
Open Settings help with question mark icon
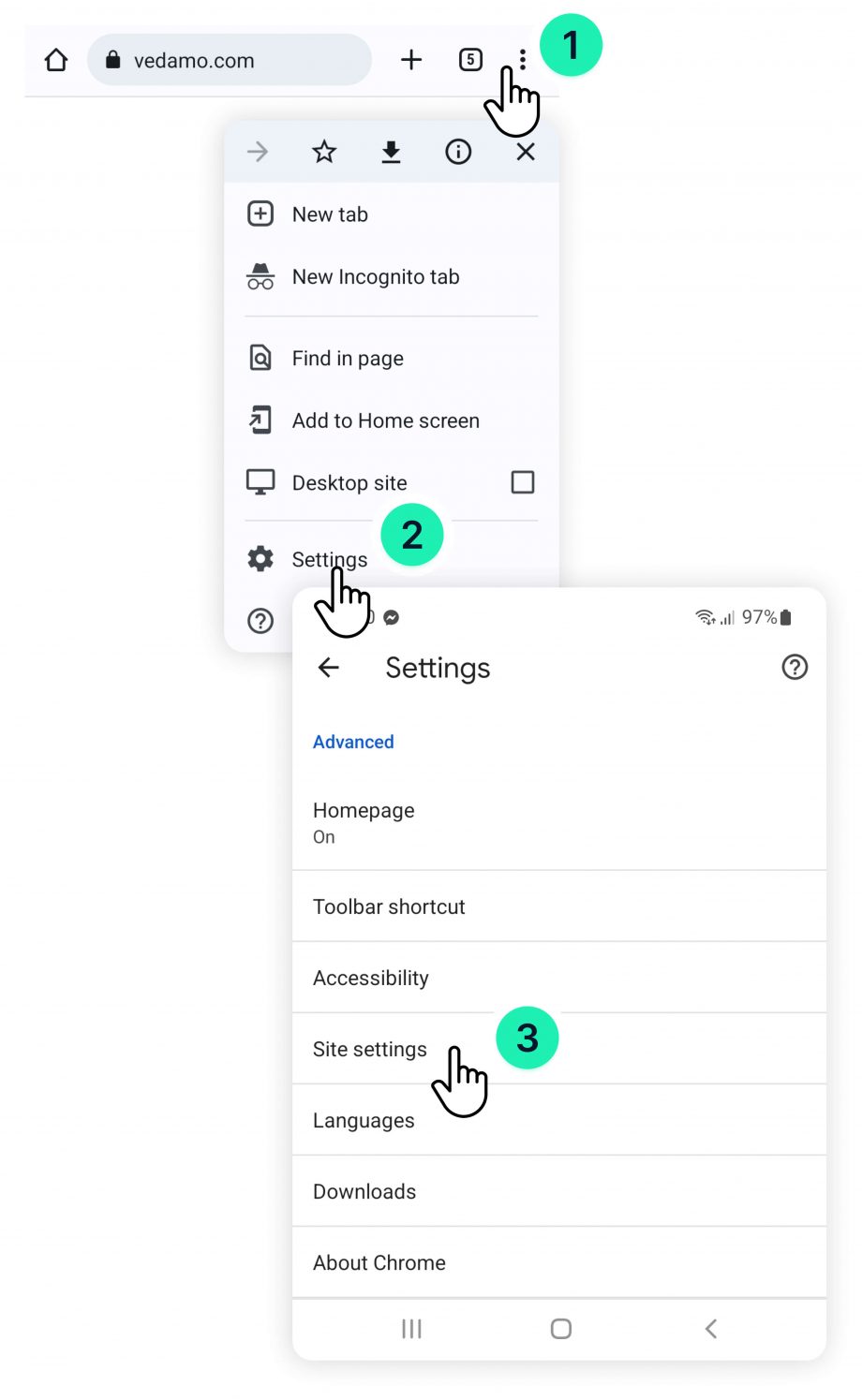point(795,667)
